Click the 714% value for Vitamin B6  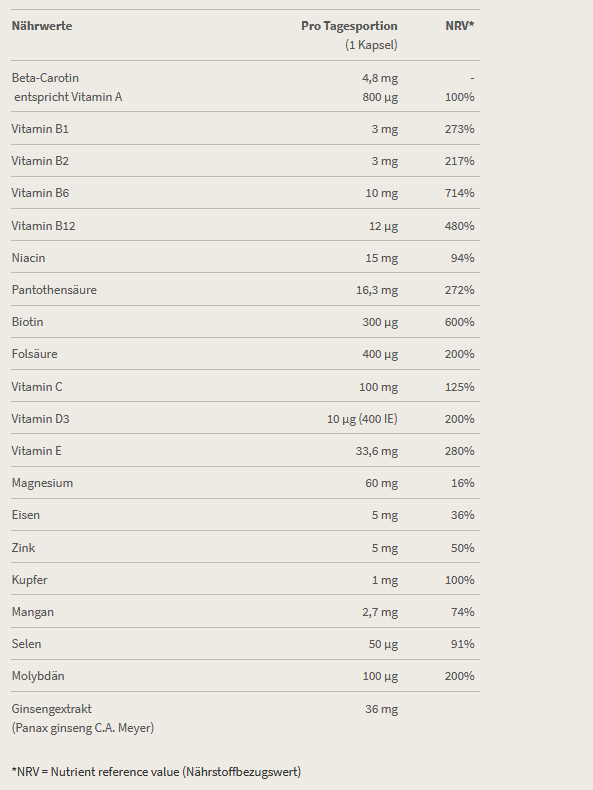pyautogui.click(x=459, y=193)
